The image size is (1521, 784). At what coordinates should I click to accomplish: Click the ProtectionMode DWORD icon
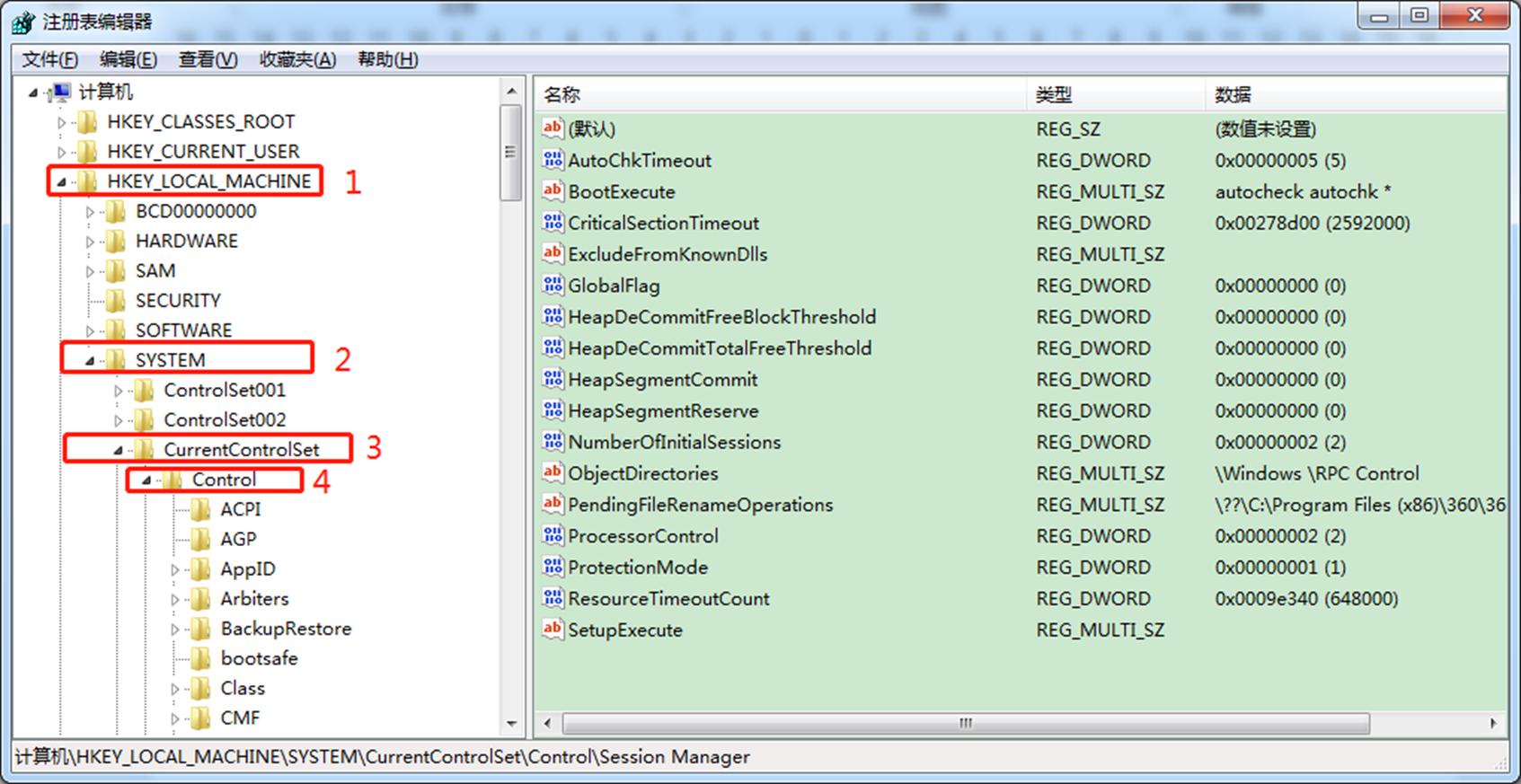click(553, 568)
